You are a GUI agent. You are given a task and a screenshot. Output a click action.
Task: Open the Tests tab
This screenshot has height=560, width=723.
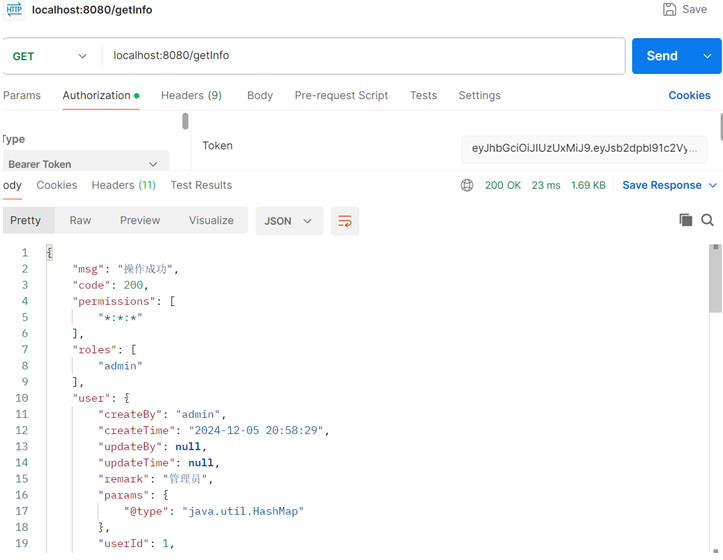point(423,95)
